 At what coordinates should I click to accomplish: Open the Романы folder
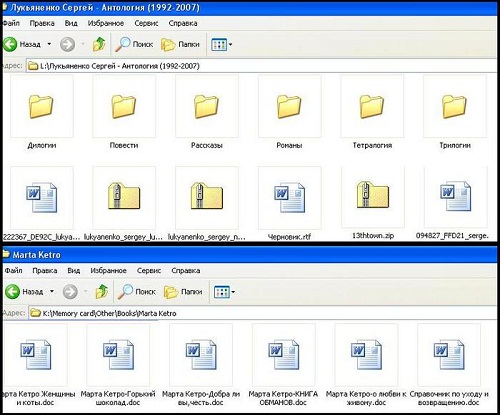coord(289,106)
